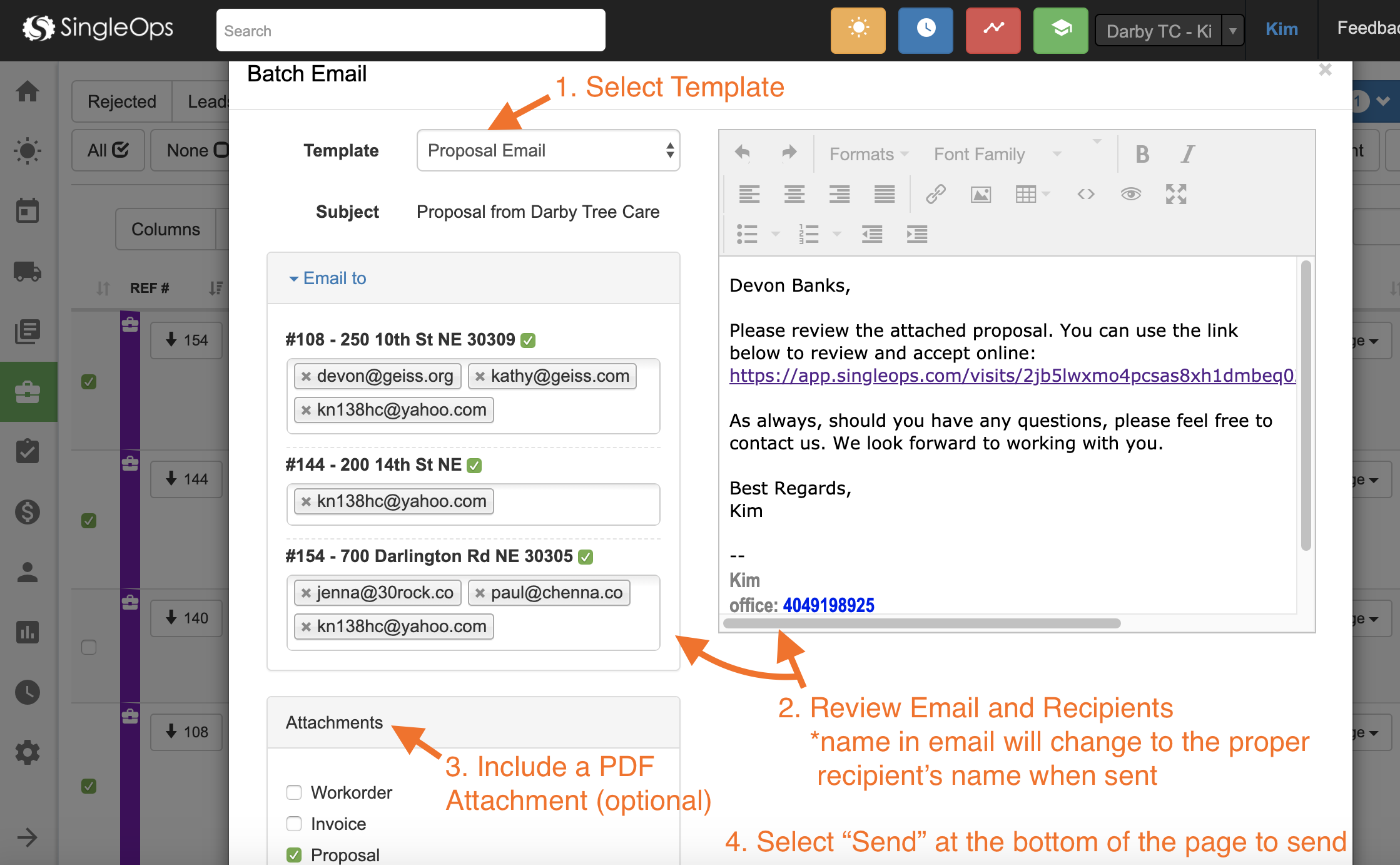1400x865 pixels.
Task: Center align text in editor
Action: (x=794, y=194)
